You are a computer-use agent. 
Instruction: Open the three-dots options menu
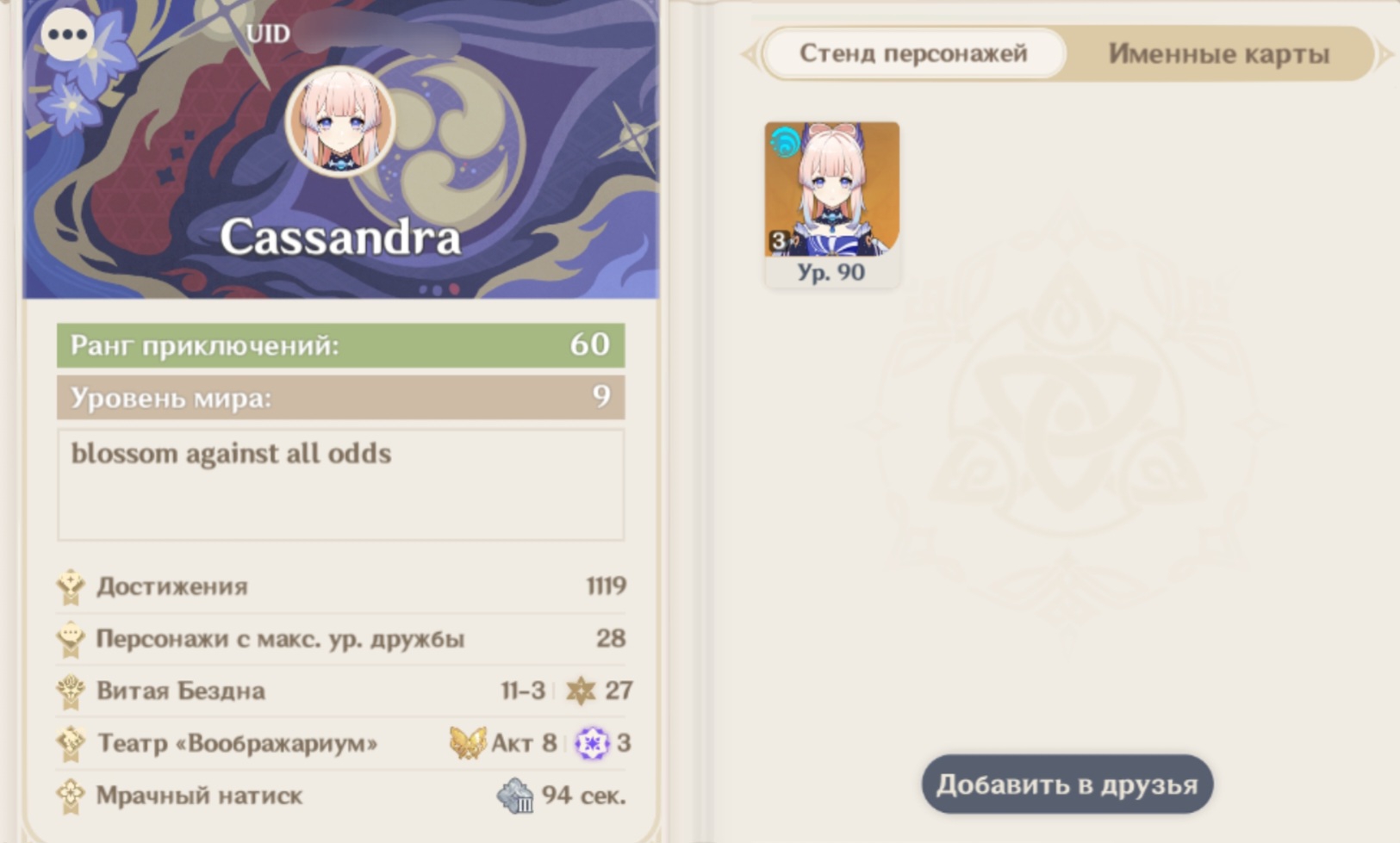[x=68, y=34]
